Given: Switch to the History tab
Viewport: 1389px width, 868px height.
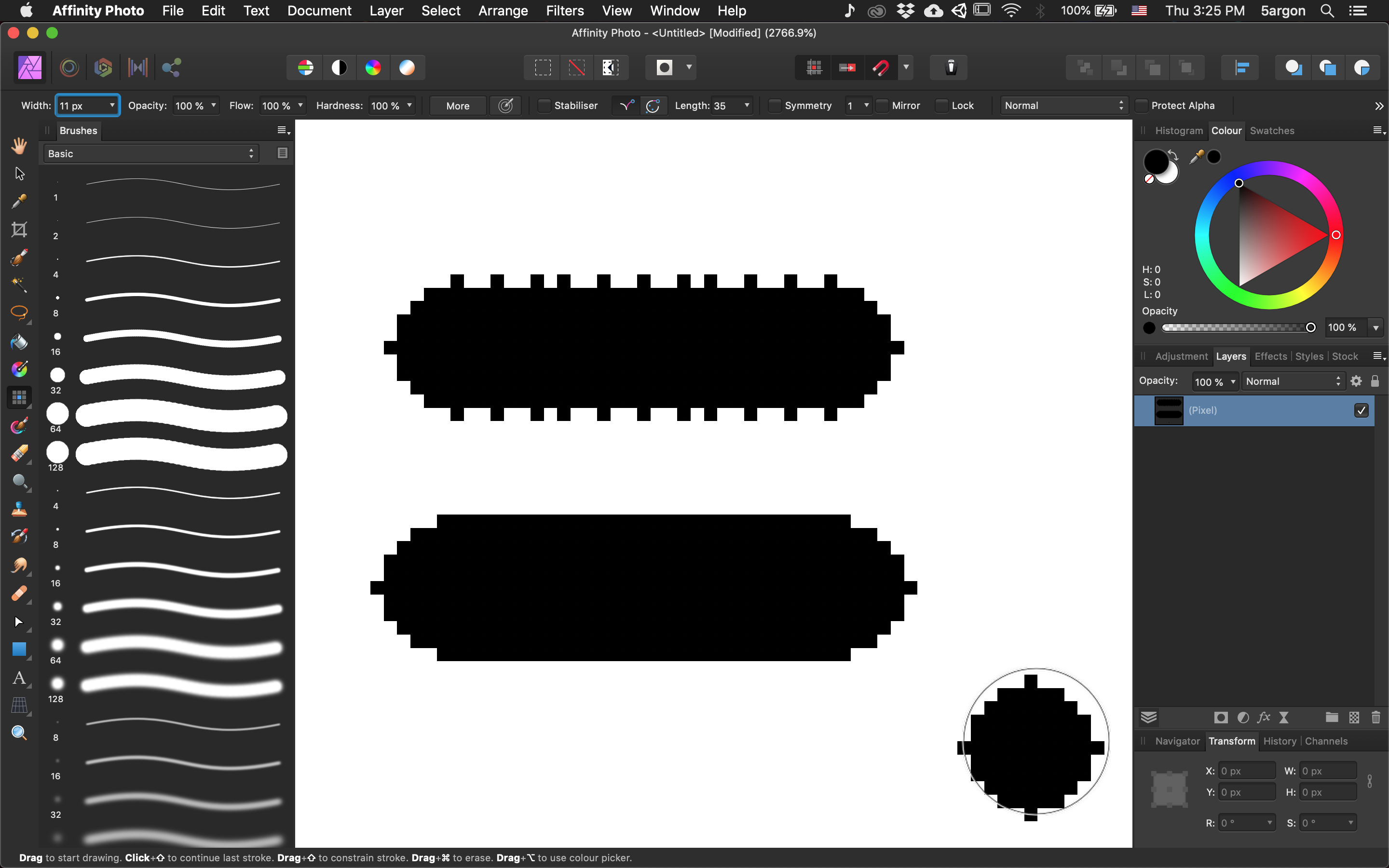Looking at the screenshot, I should coord(1280,741).
